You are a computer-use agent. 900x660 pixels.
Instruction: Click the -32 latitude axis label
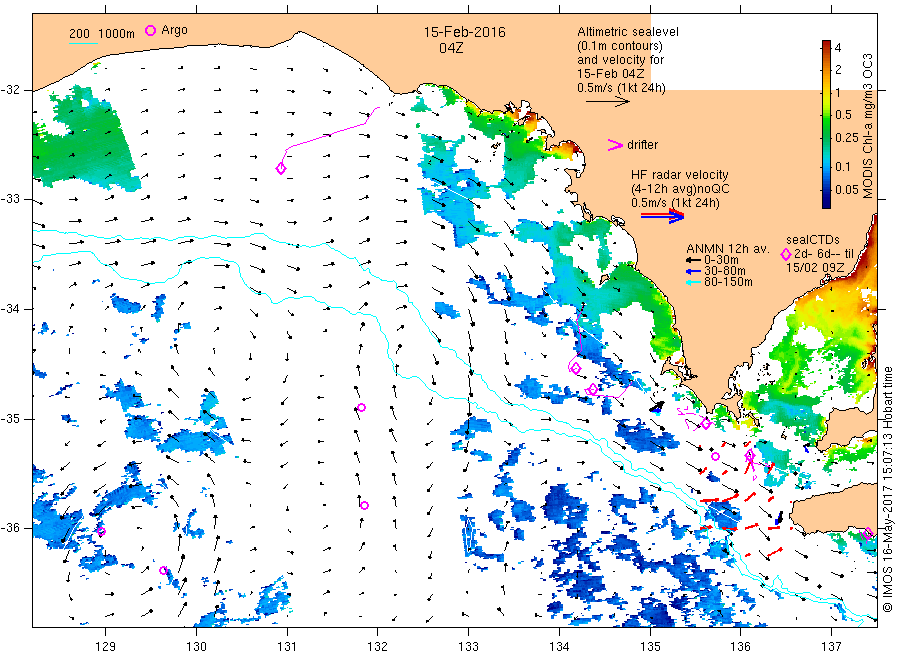pos(10,90)
